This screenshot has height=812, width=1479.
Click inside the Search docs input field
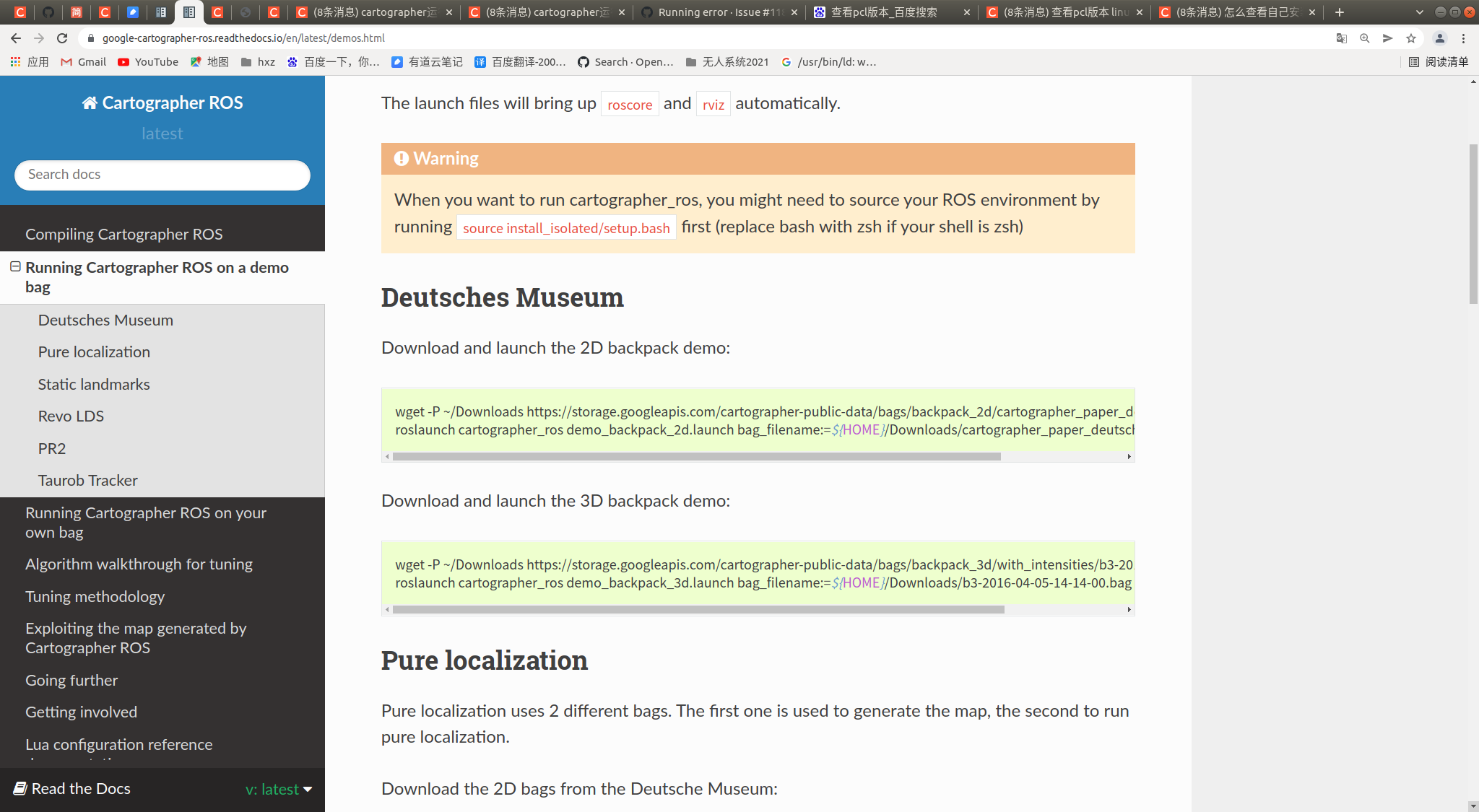162,175
